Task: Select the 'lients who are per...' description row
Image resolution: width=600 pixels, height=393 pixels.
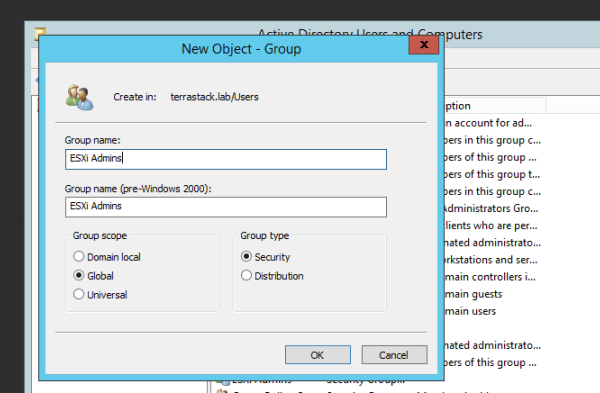Action: point(491,226)
